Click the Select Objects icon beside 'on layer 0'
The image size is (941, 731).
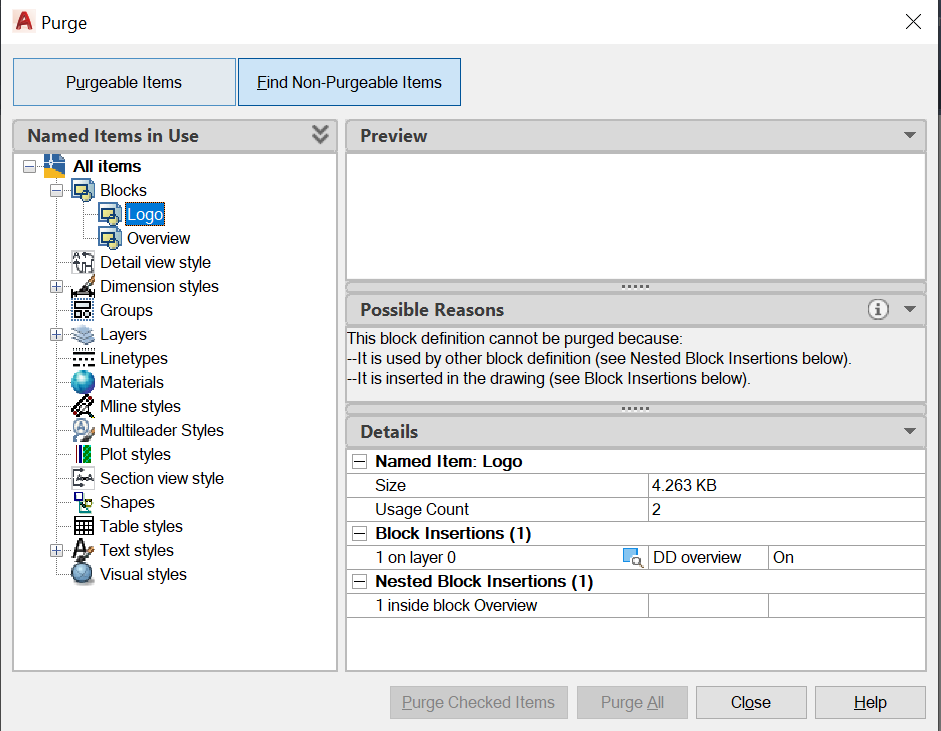[x=632, y=558]
